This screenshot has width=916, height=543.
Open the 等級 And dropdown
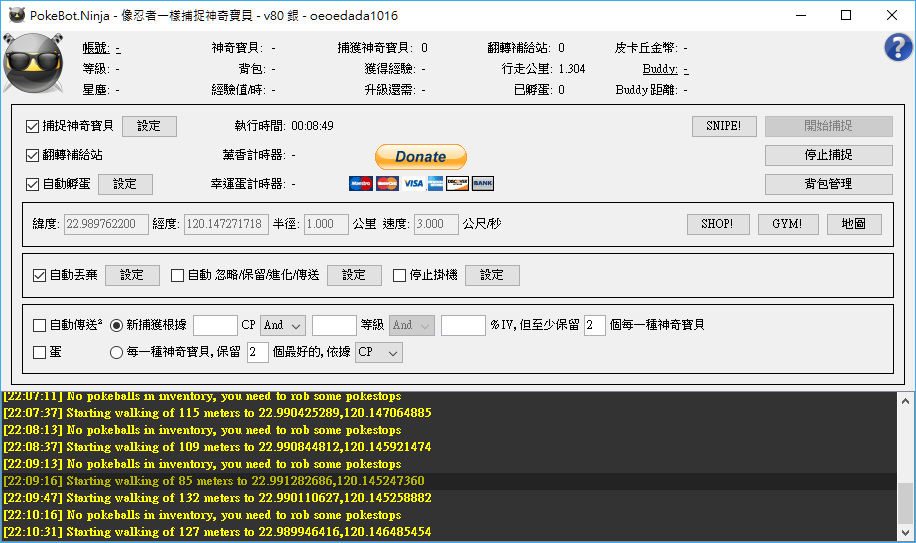coord(412,325)
